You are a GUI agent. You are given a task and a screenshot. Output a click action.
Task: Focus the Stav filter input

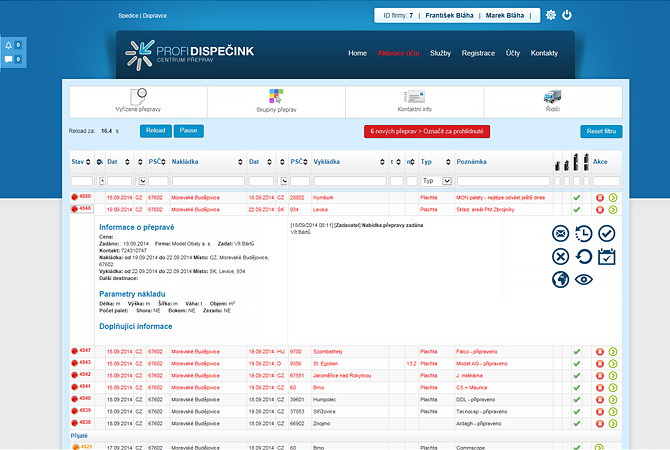[x=82, y=181]
